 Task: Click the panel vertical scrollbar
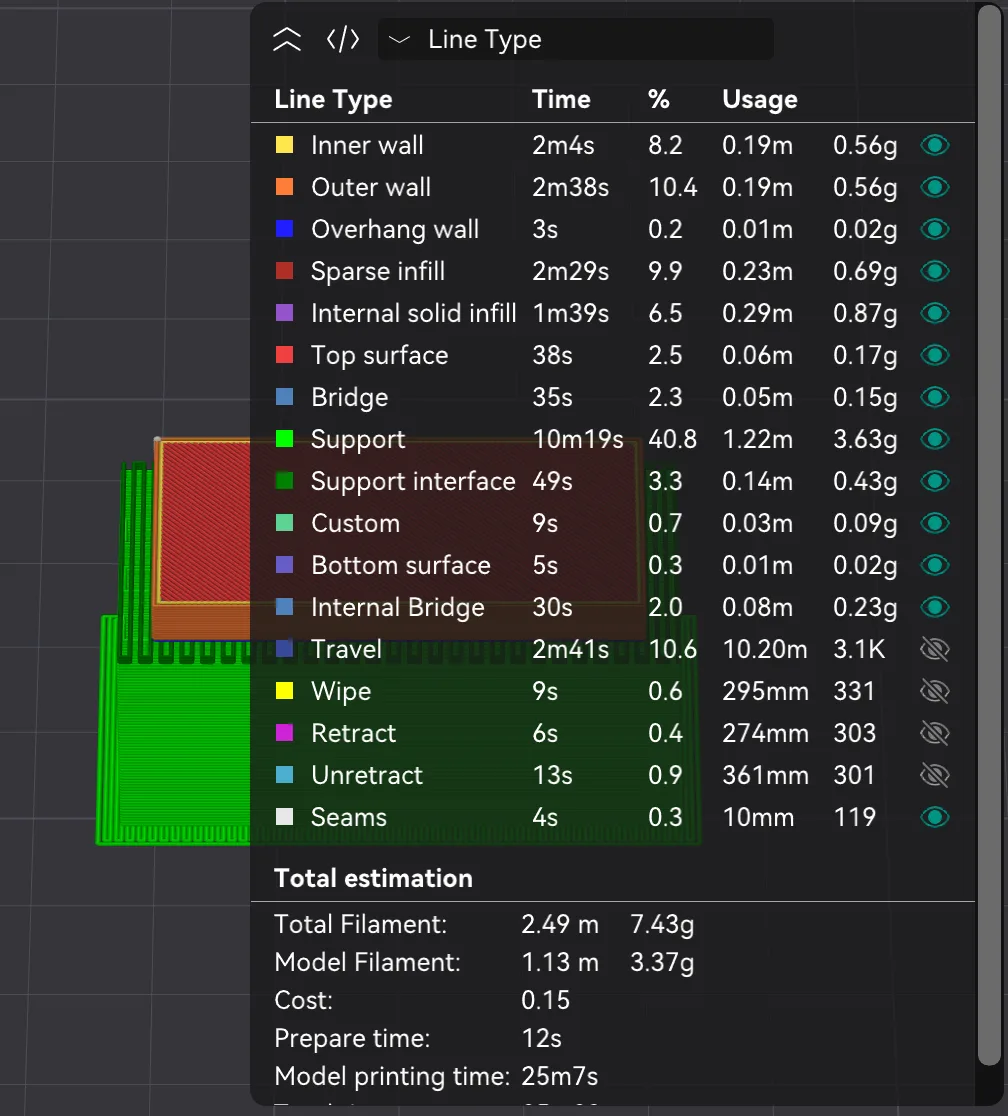[x=989, y=534]
